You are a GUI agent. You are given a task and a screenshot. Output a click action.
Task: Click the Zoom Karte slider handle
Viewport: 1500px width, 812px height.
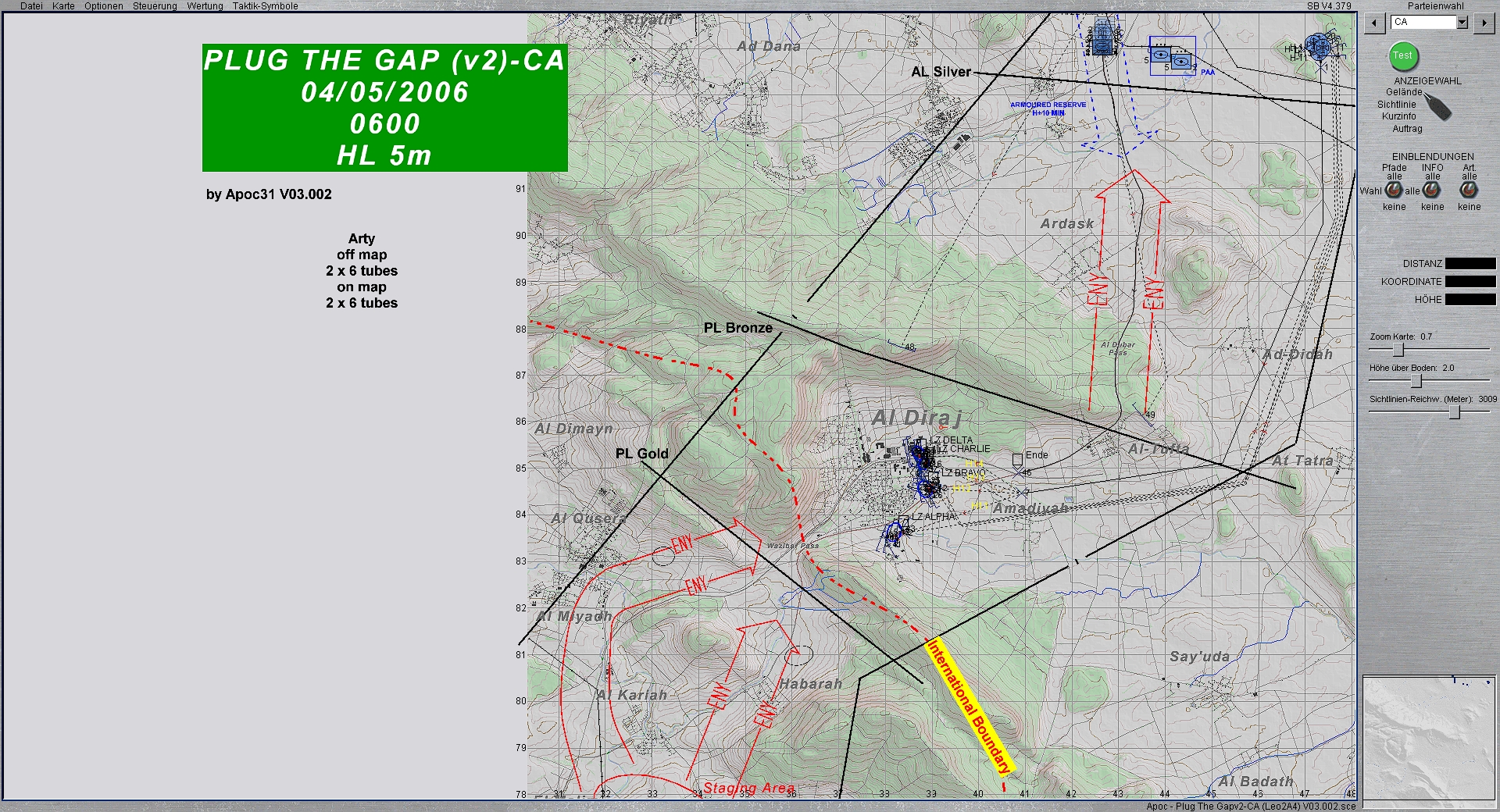(1398, 350)
